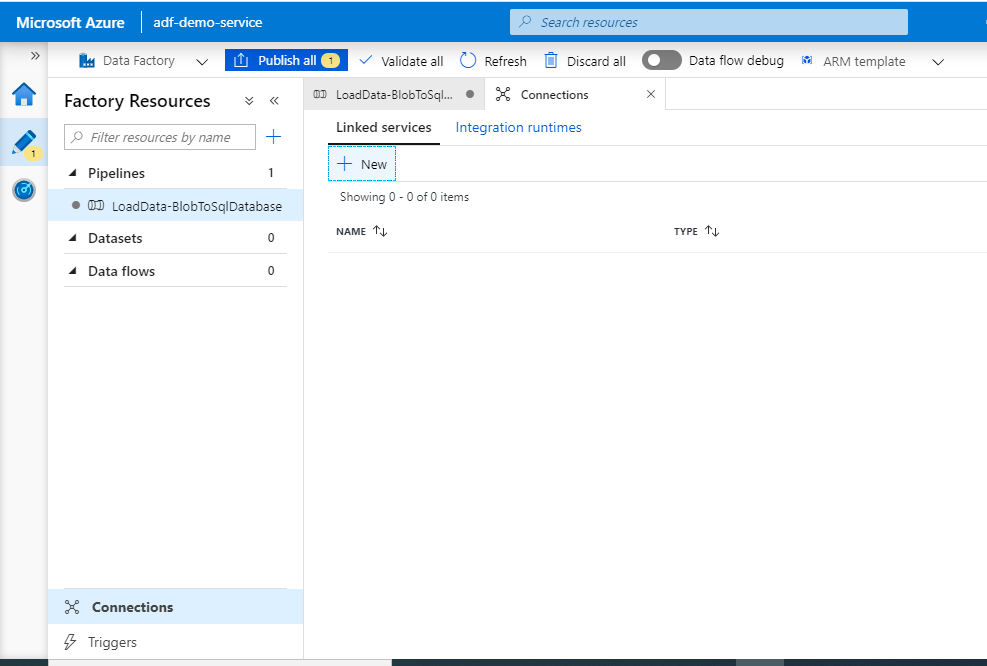Viewport: 987px width, 666px height.
Task: Click in the Search resources box
Action: (x=709, y=22)
